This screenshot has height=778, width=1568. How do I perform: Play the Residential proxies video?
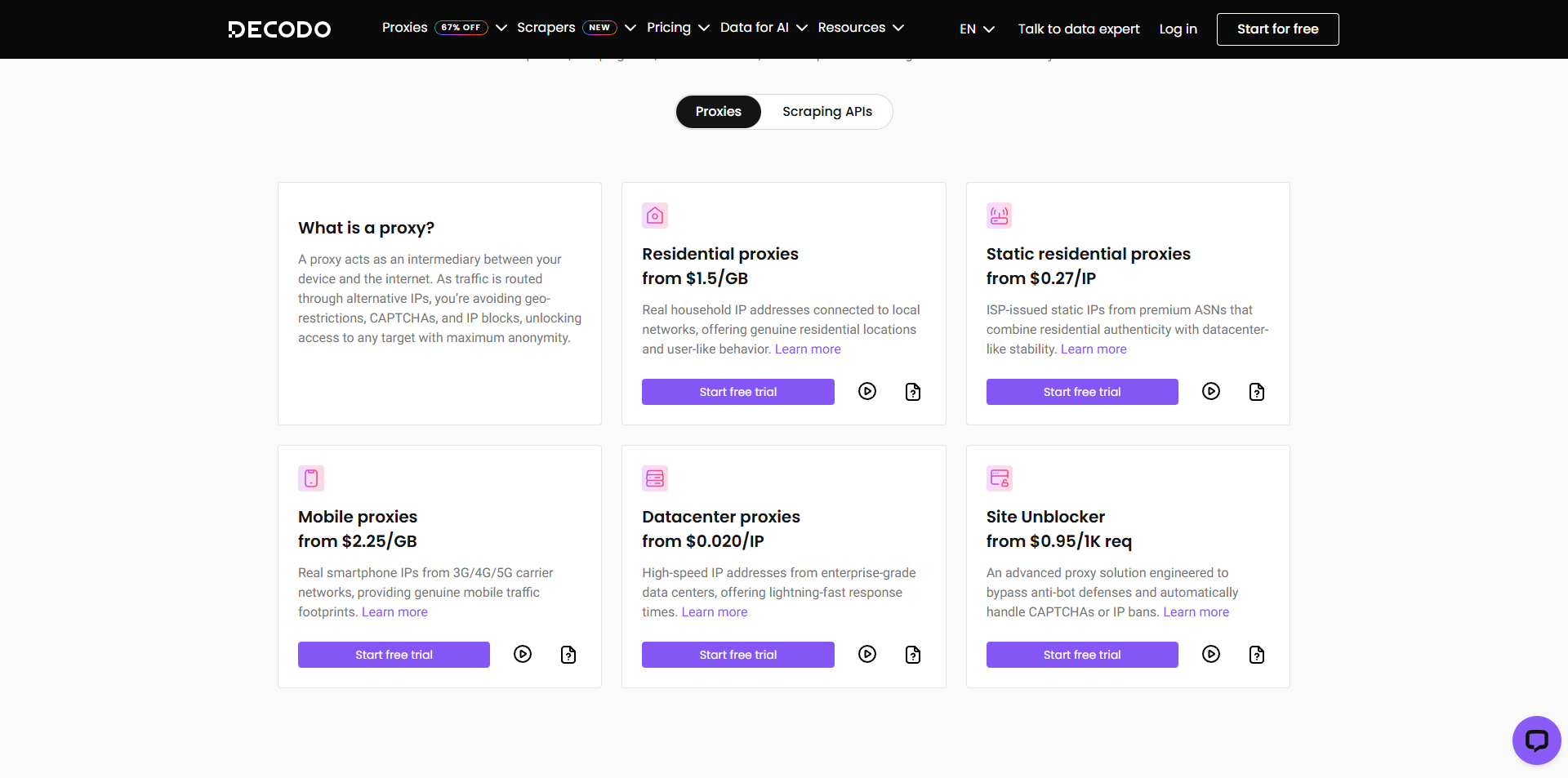pyautogui.click(x=867, y=392)
